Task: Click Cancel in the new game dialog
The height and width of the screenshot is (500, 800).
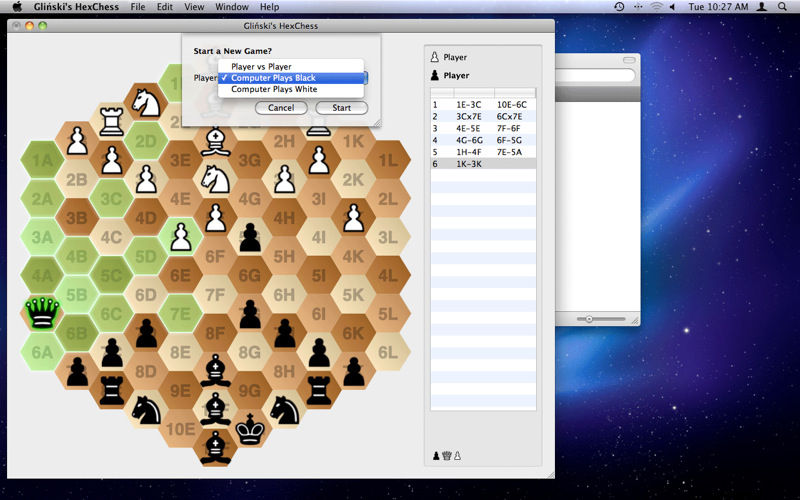Action: pos(281,108)
